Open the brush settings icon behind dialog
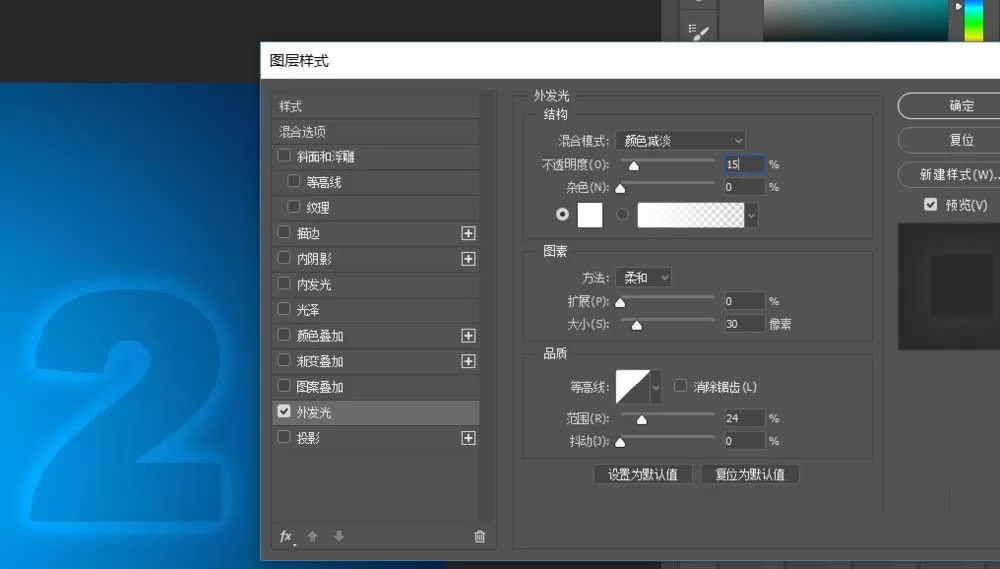Screen dimensions: 1000x569 coord(698,31)
